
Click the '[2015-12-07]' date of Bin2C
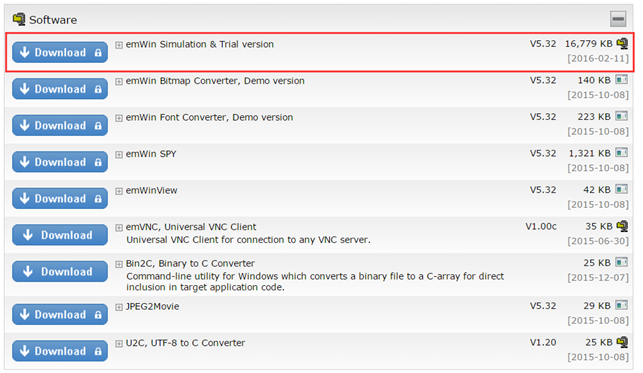tap(598, 277)
